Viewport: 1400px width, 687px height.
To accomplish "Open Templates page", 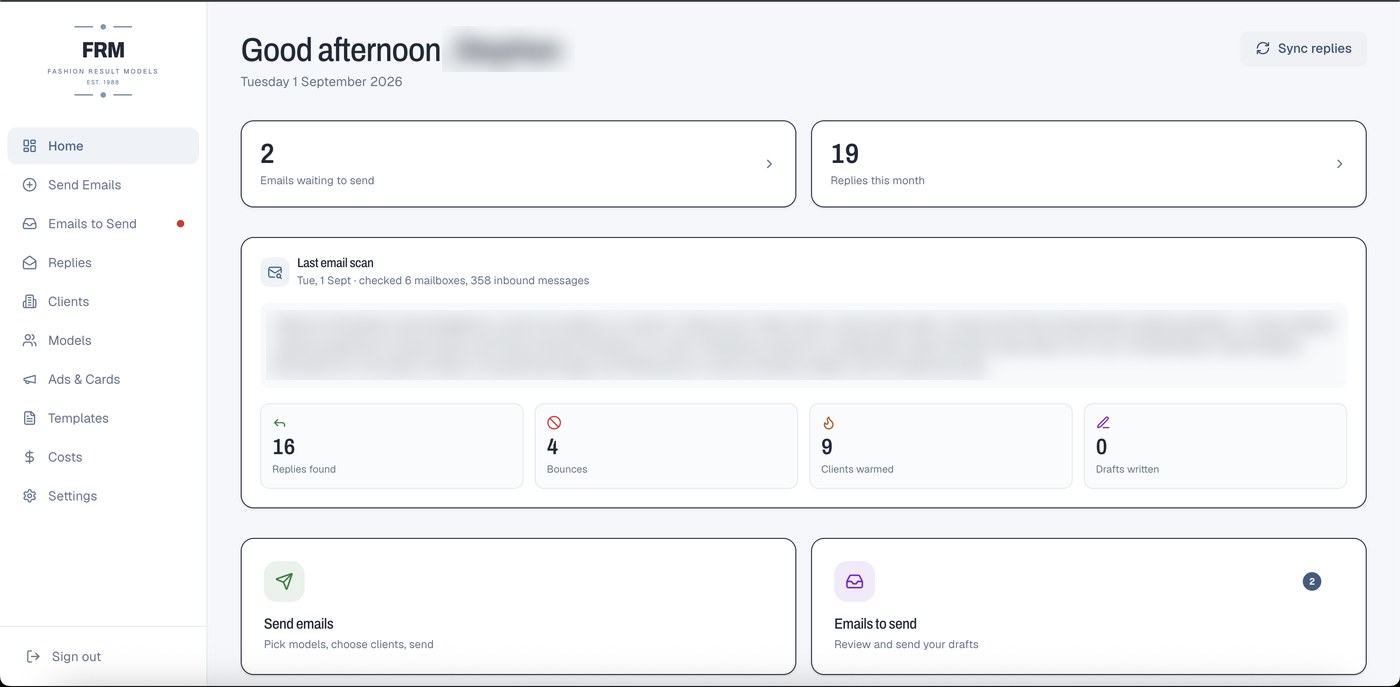I will [103, 419].
